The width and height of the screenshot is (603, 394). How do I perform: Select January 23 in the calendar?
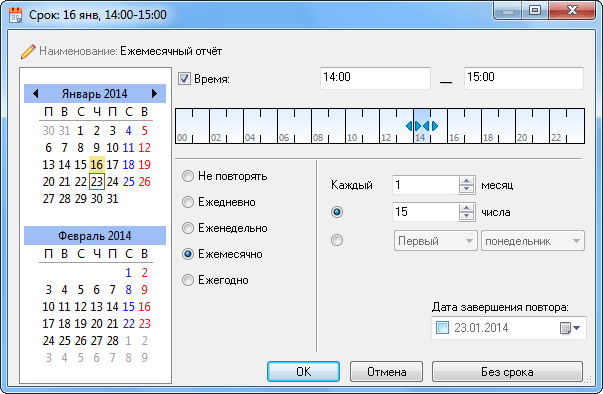(x=97, y=181)
